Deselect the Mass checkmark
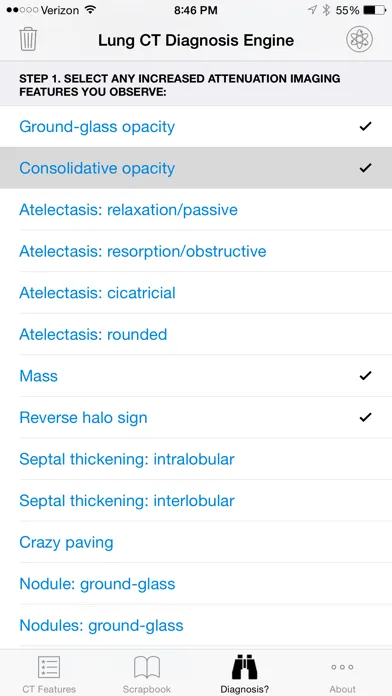 click(x=365, y=376)
